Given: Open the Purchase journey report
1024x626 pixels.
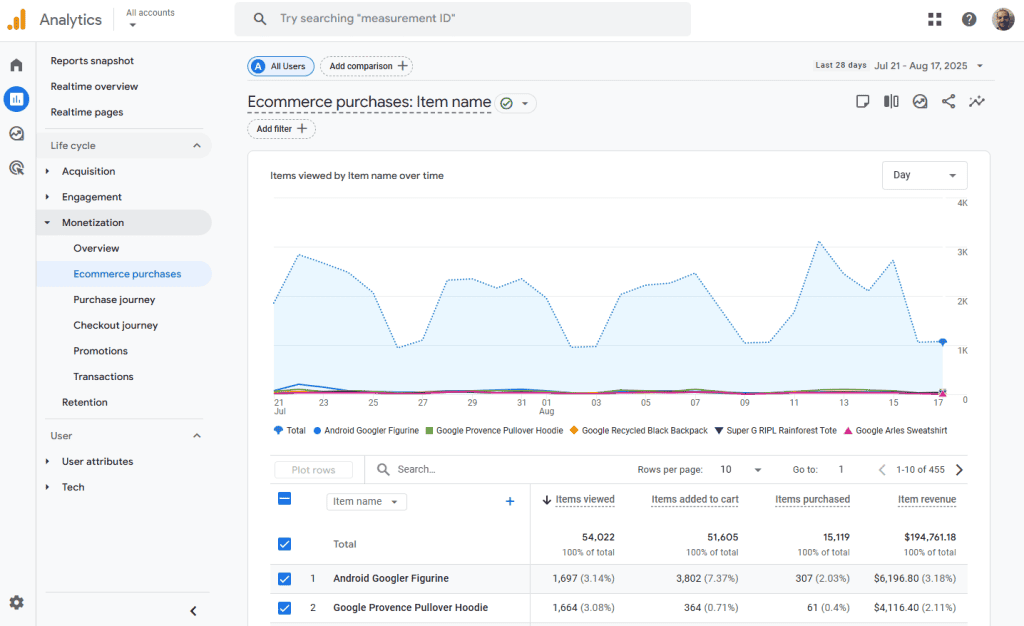Looking at the screenshot, I should pyautogui.click(x=114, y=300).
